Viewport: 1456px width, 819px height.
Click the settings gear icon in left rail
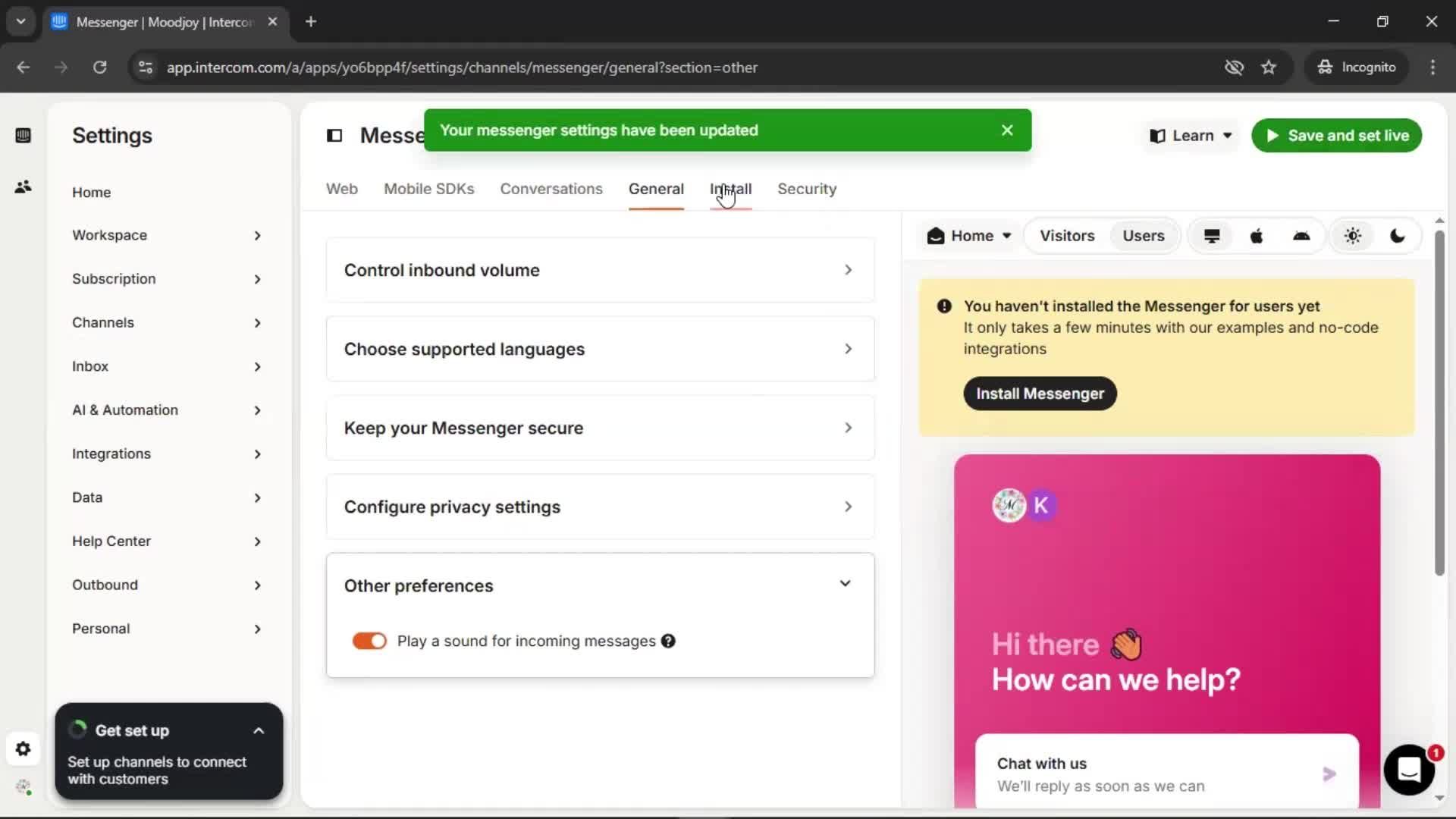[23, 749]
